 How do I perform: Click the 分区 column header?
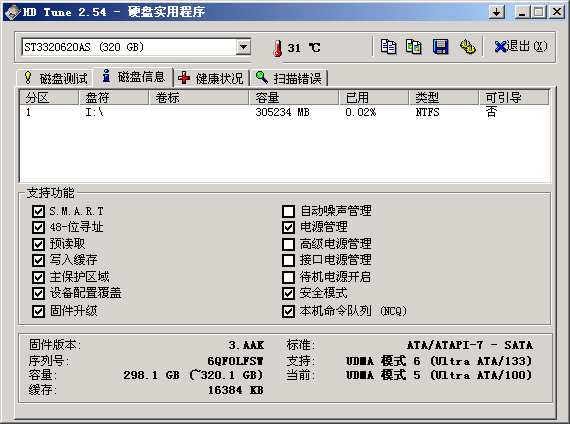tap(49, 97)
